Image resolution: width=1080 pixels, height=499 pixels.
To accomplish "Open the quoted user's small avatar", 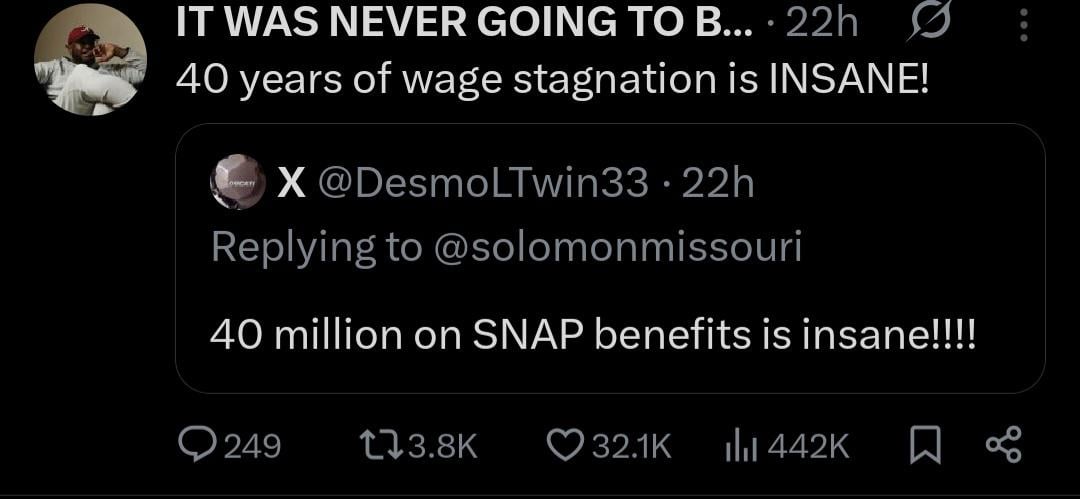I will tap(238, 182).
